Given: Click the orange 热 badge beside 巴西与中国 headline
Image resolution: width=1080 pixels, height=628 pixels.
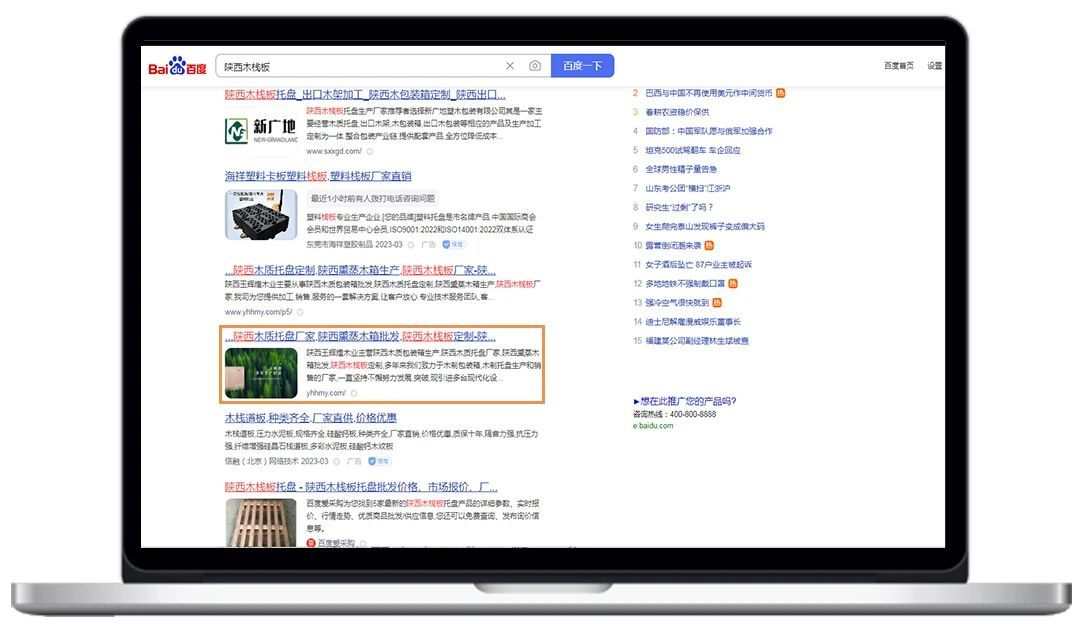Looking at the screenshot, I should 780,93.
